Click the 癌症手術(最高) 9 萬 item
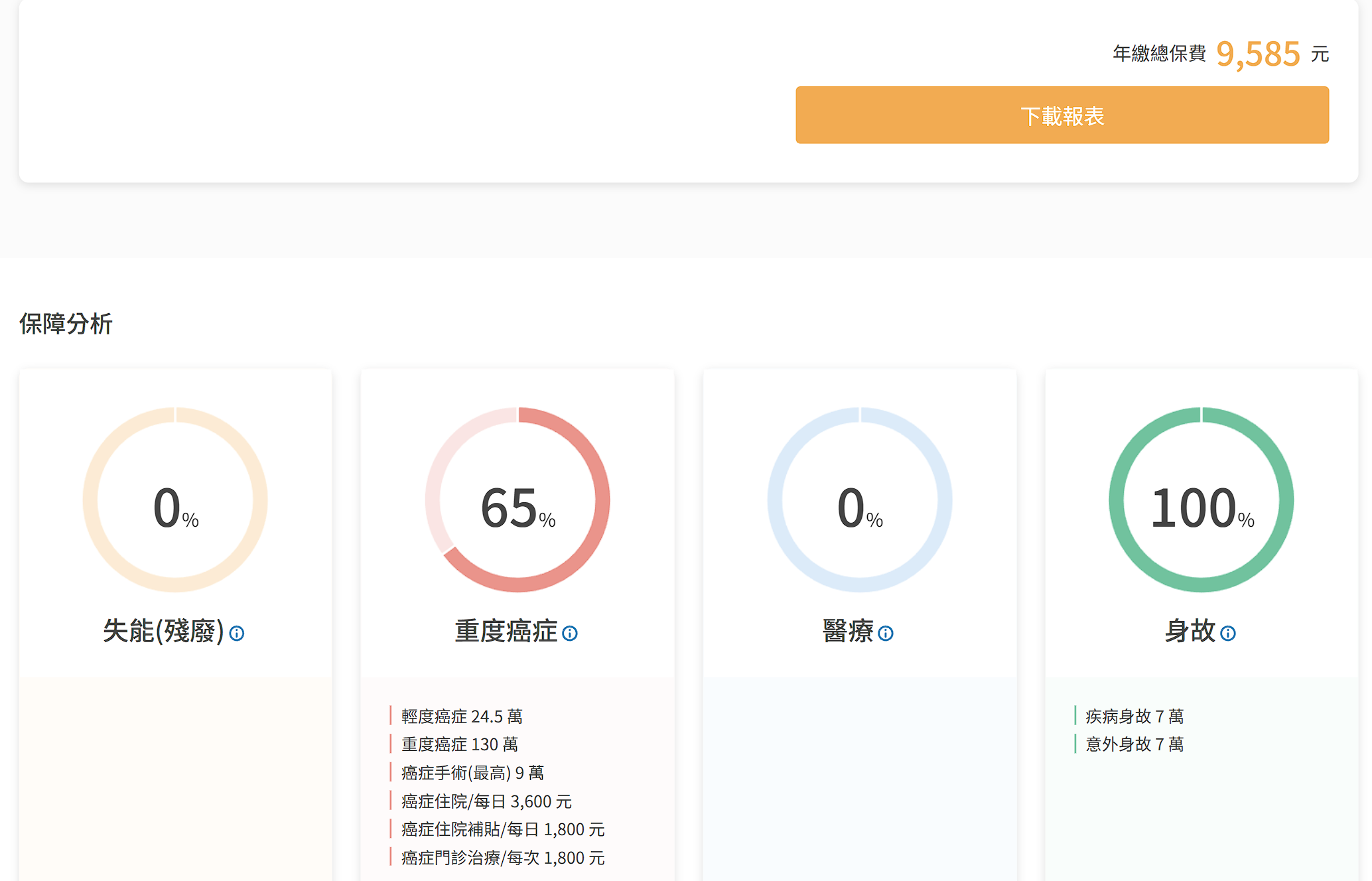This screenshot has width=1372, height=881. pos(472,773)
